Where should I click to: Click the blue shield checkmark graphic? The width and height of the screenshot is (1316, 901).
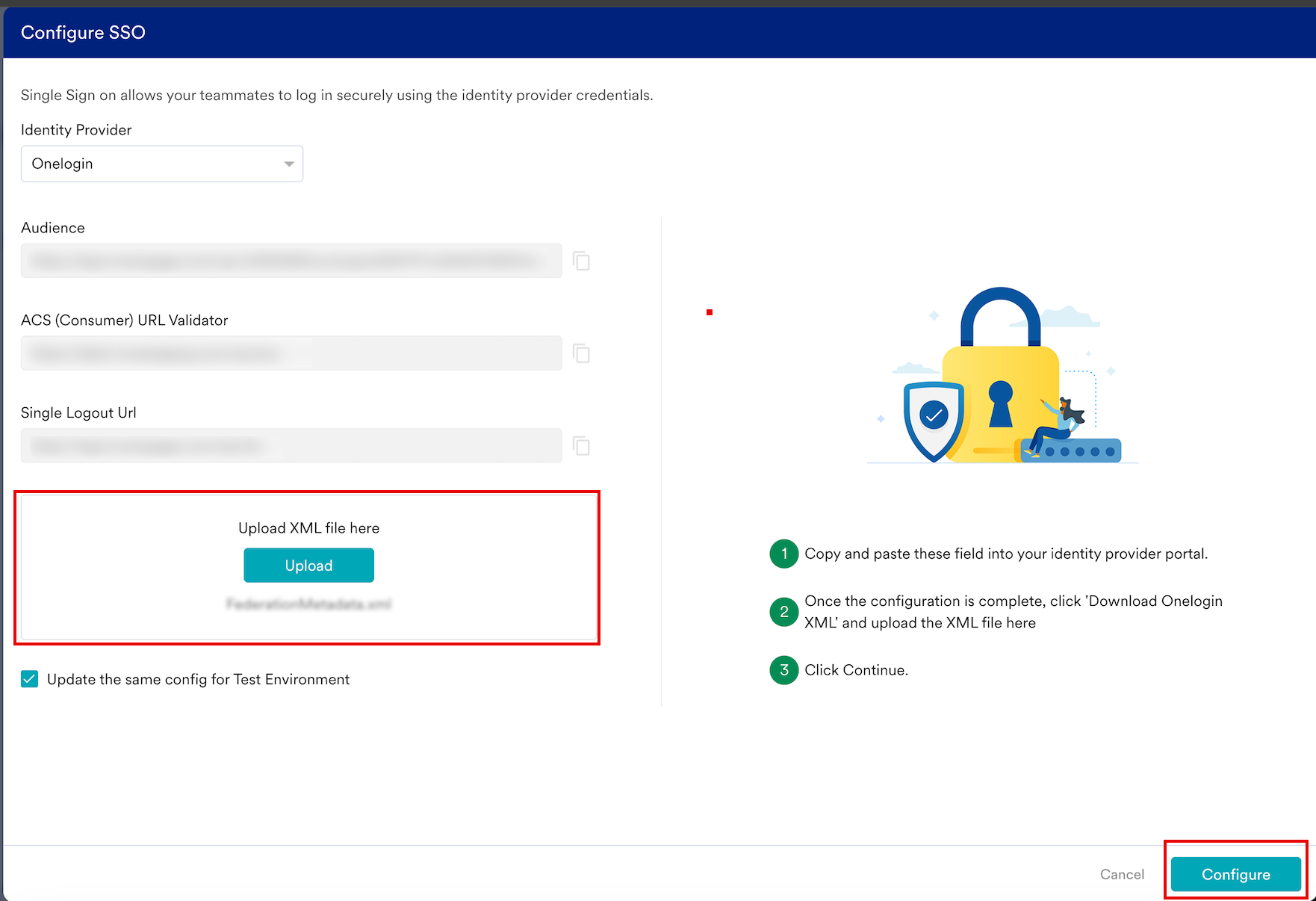click(x=933, y=418)
